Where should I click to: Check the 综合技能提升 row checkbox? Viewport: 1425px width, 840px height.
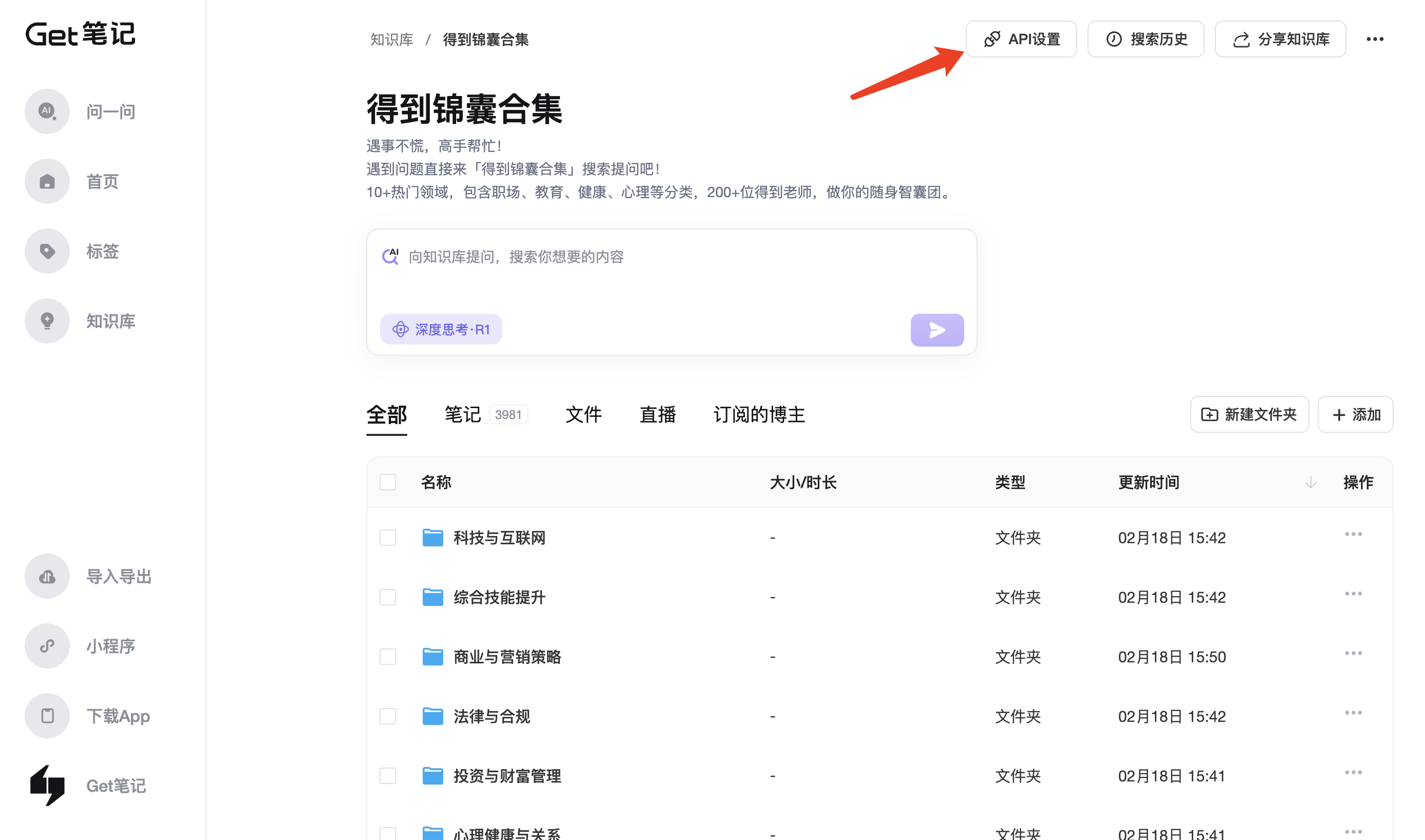pos(388,597)
